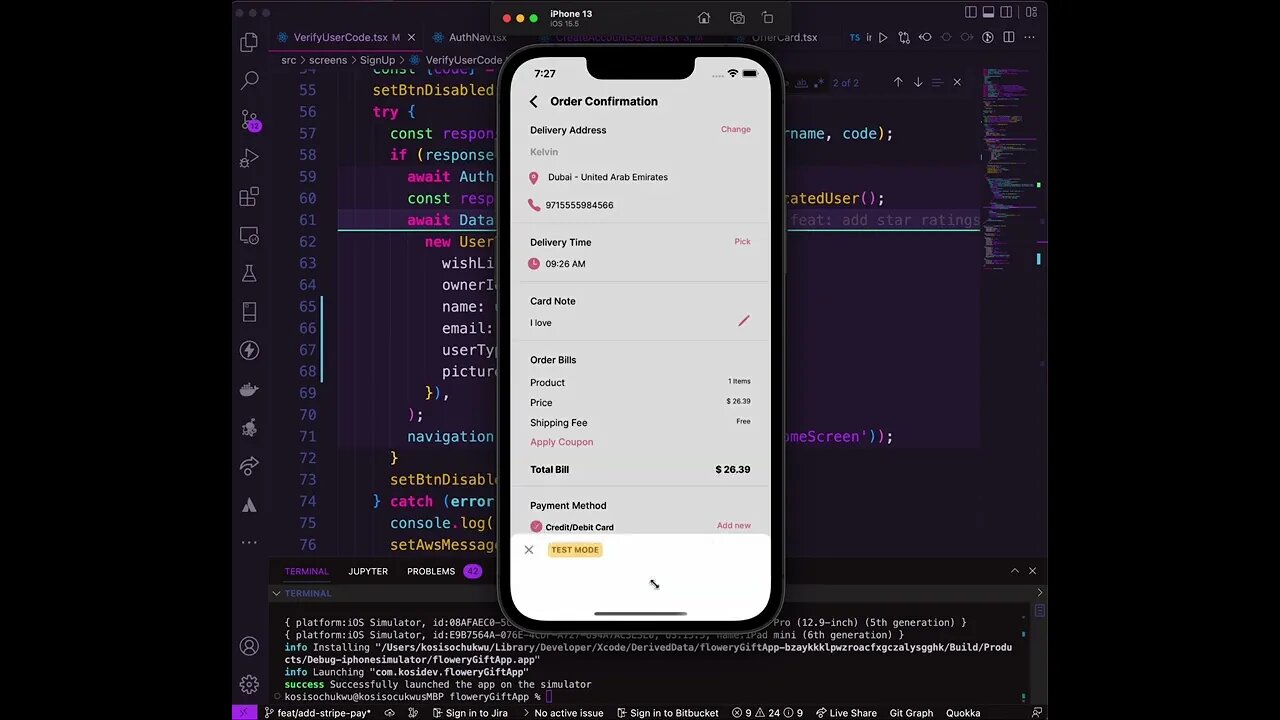Dismiss the TEST MODE payment sheet
Image resolution: width=1280 pixels, height=720 pixels.
(x=529, y=549)
